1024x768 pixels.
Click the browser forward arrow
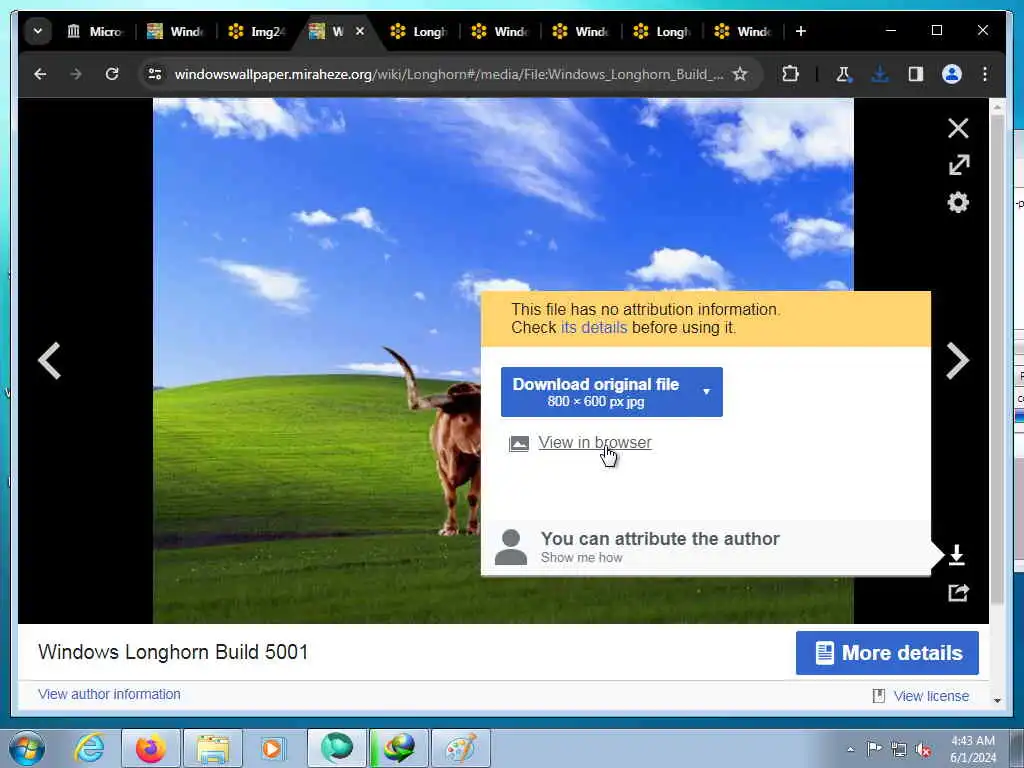pos(76,74)
